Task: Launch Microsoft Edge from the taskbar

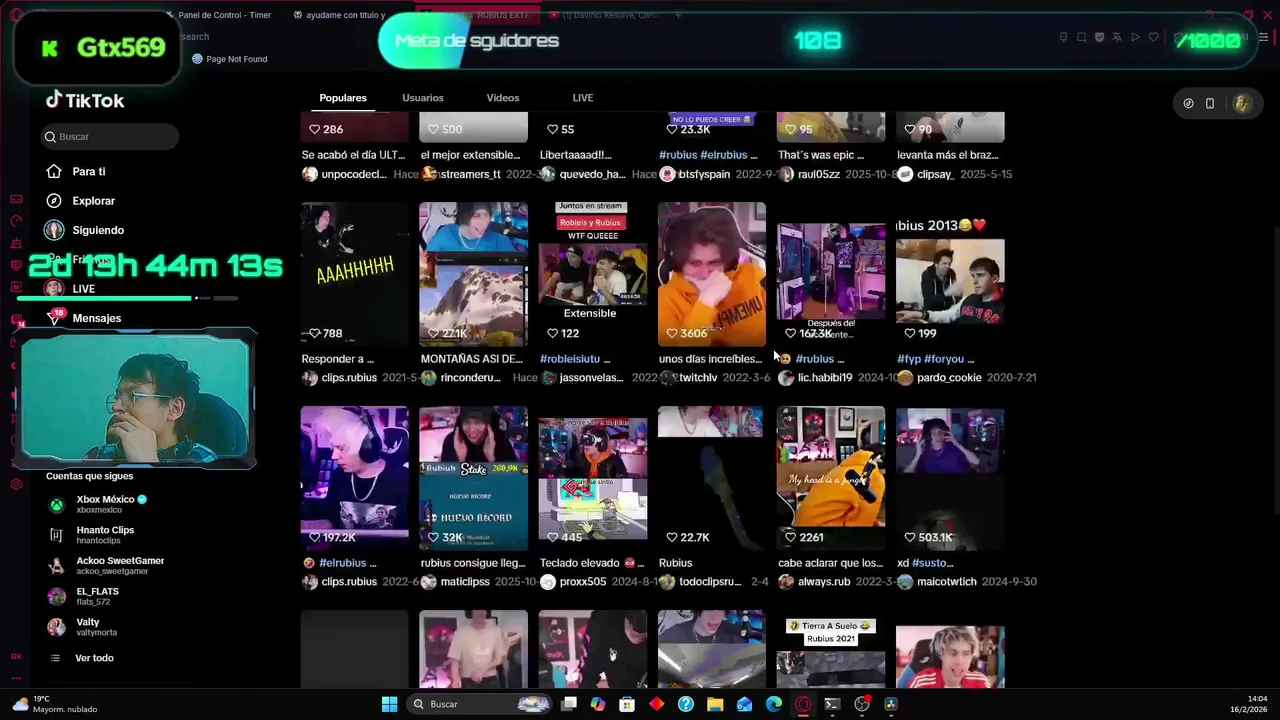Action: point(774,704)
